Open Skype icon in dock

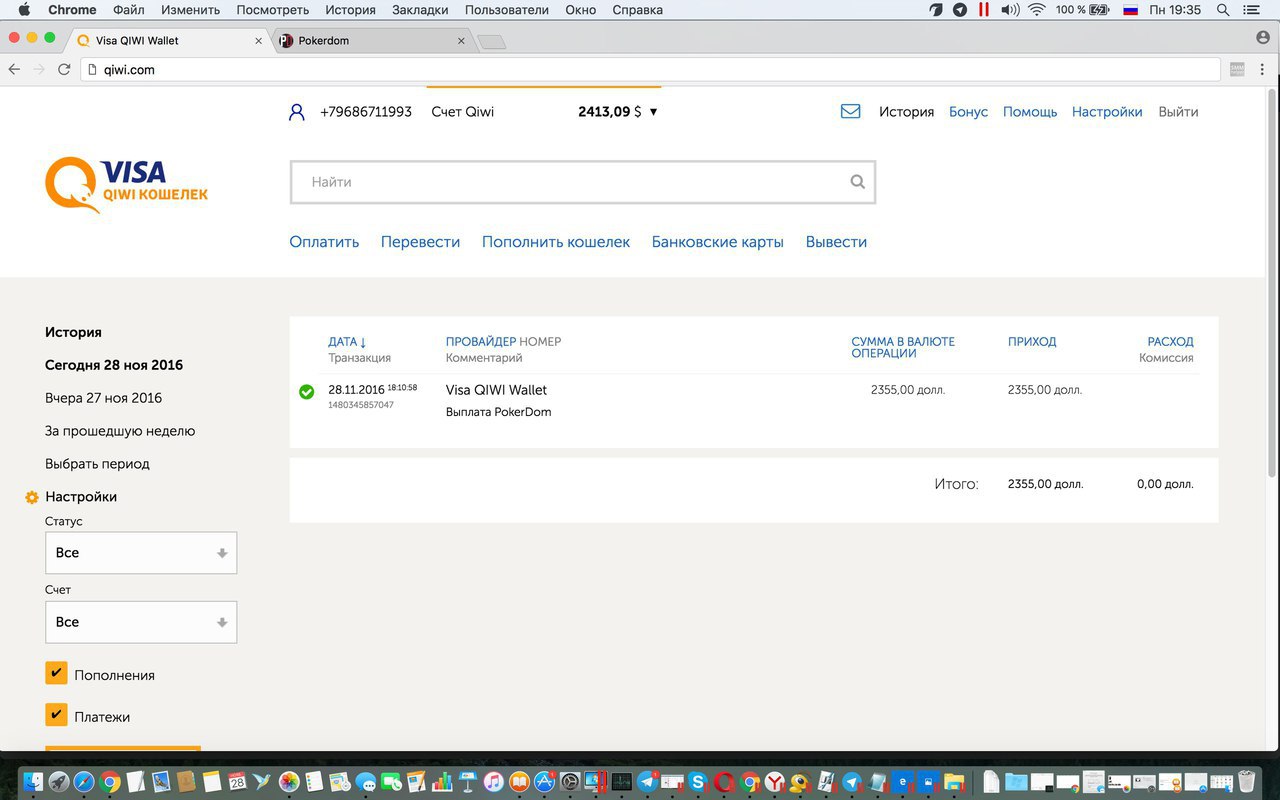(x=697, y=782)
